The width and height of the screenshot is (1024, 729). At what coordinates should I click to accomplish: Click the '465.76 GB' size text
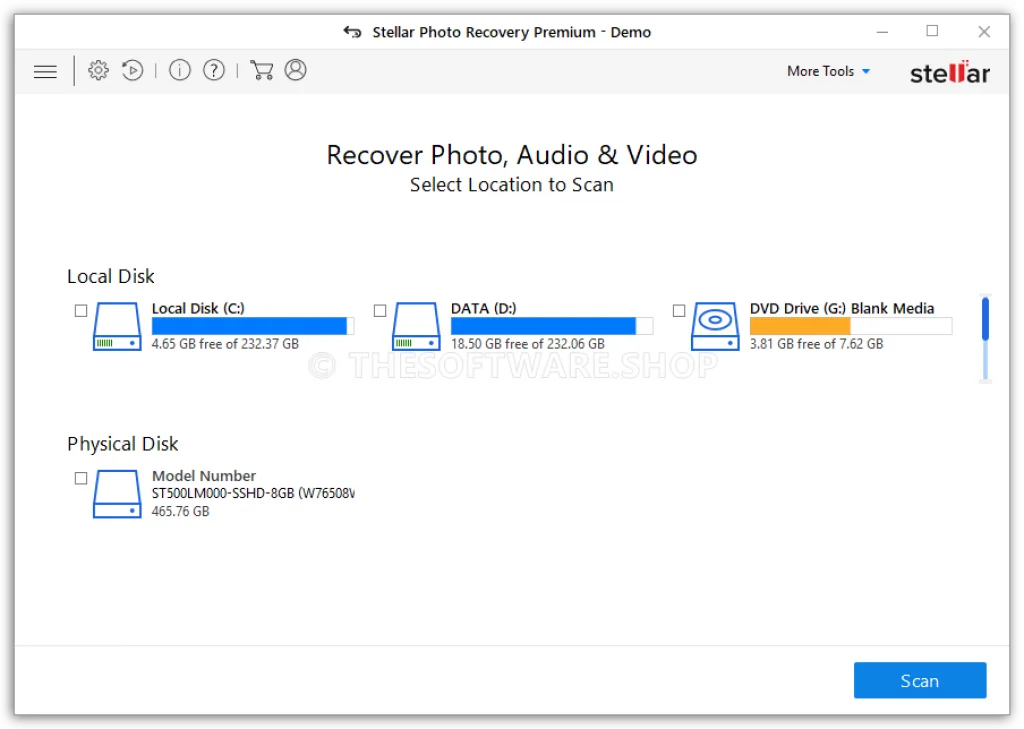pyautogui.click(x=180, y=511)
